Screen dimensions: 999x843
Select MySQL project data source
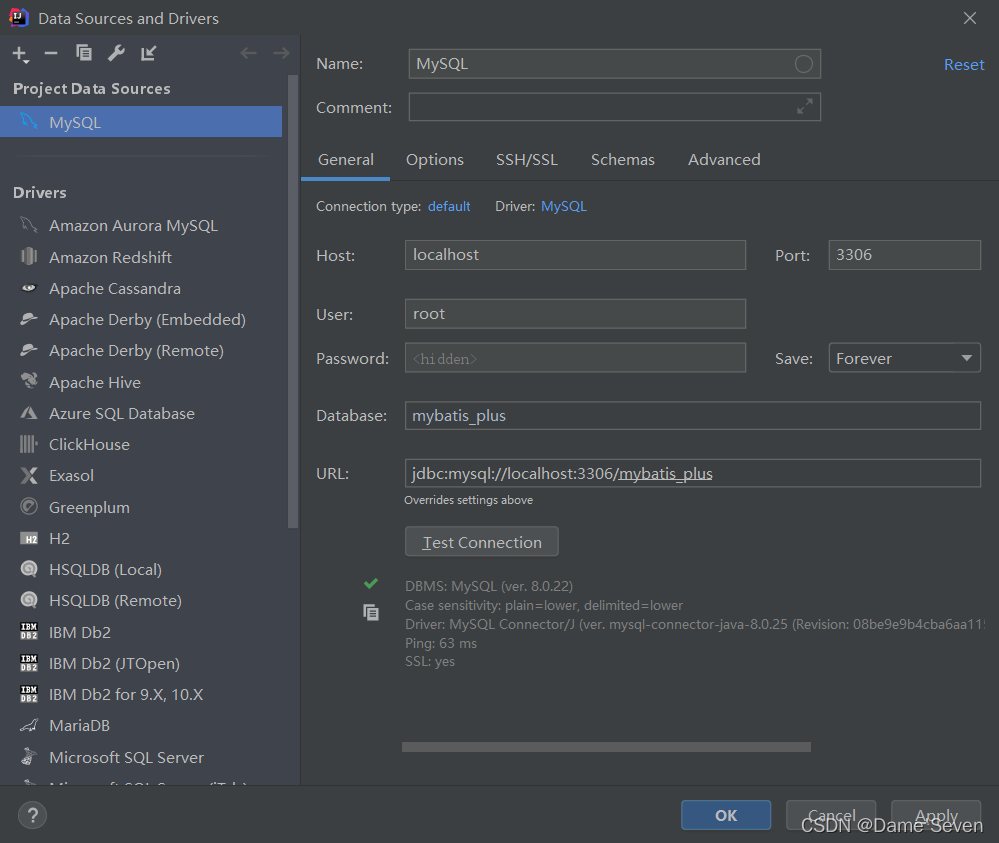point(141,122)
